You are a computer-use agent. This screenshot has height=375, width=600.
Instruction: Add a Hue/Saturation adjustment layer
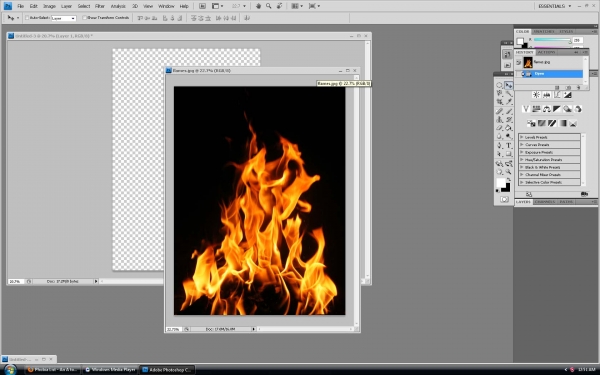(x=536, y=109)
